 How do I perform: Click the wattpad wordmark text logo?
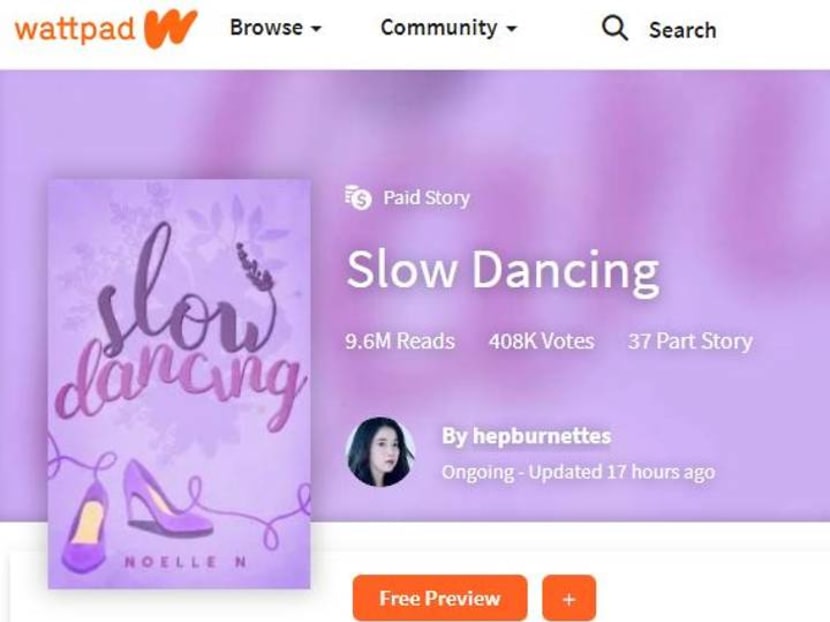pyautogui.click(x=75, y=29)
